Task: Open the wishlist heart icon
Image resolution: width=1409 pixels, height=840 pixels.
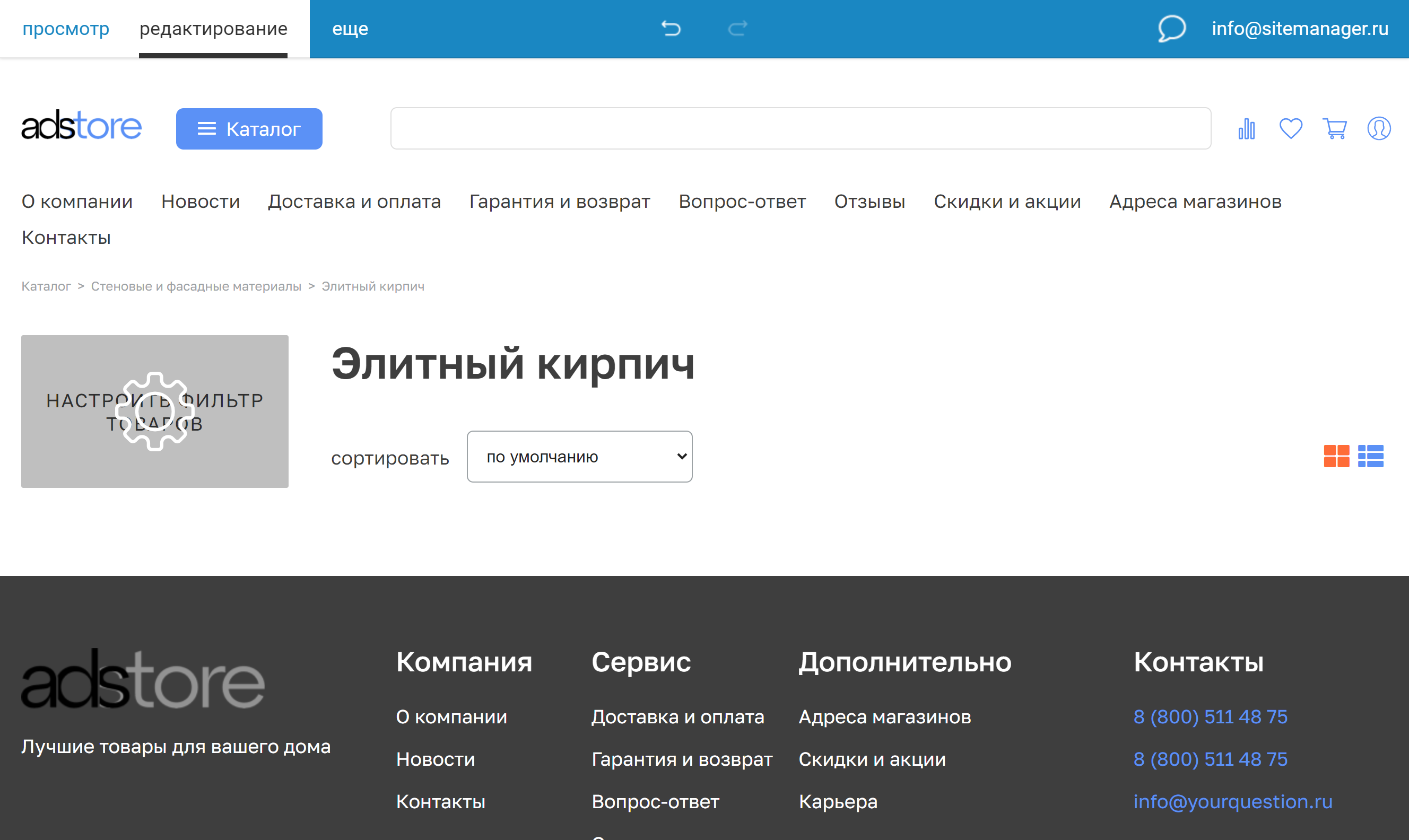Action: tap(1290, 128)
